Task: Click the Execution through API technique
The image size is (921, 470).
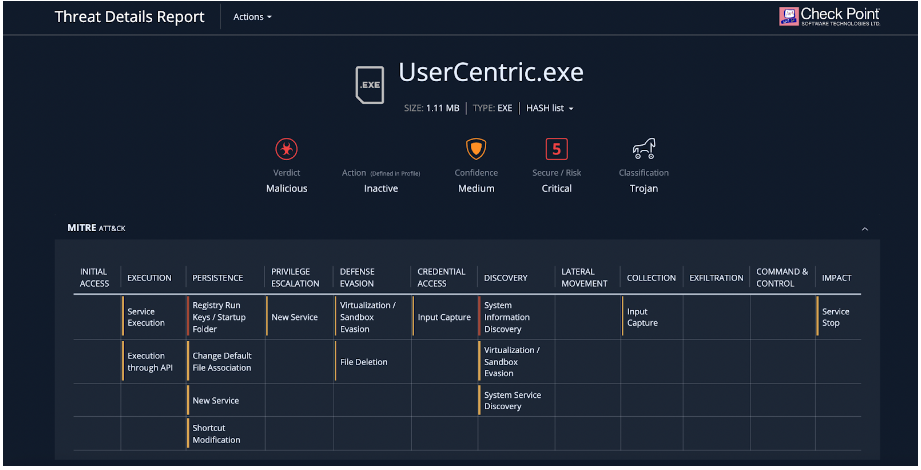Action: coord(150,362)
